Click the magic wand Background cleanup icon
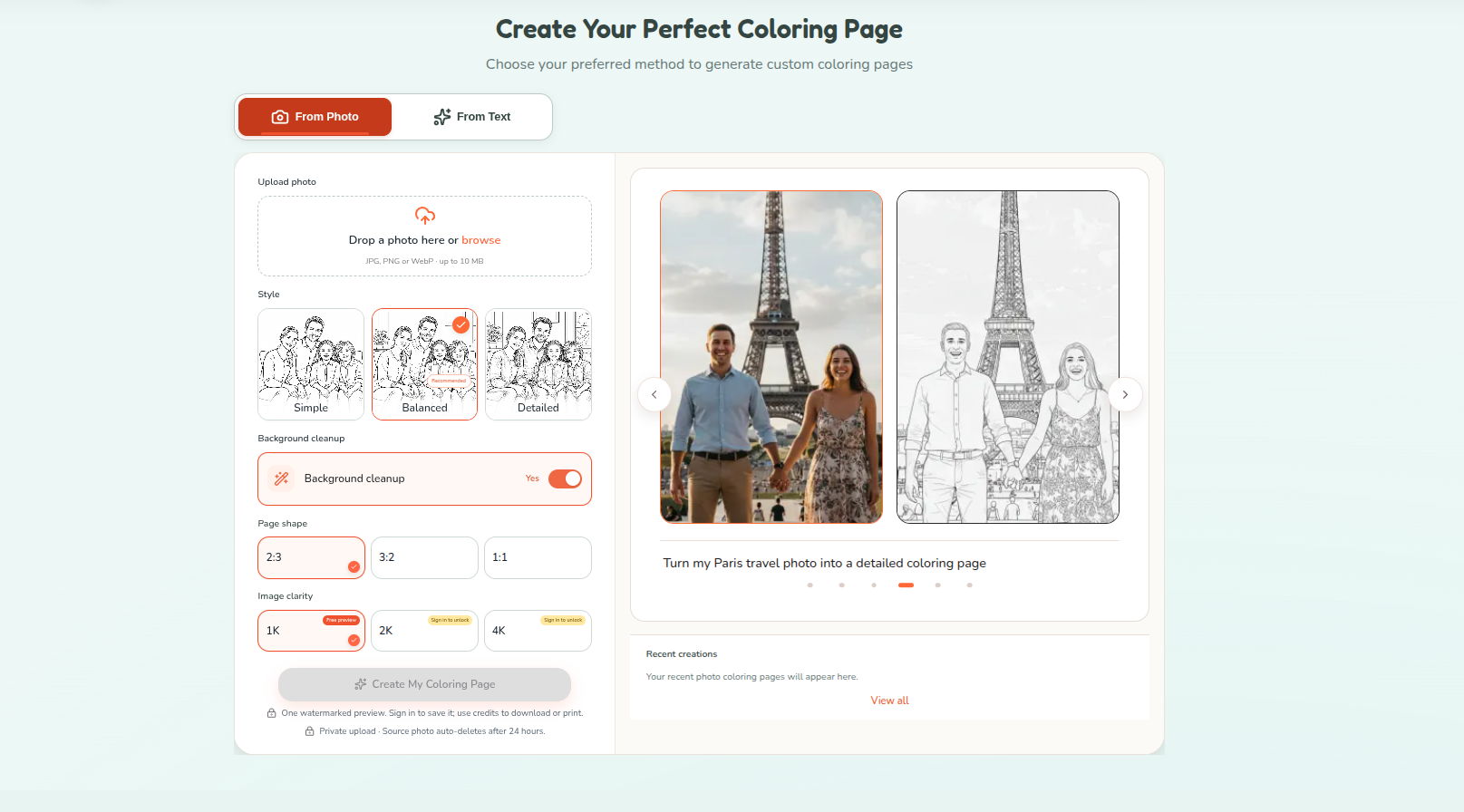The image size is (1464, 812). click(x=282, y=478)
